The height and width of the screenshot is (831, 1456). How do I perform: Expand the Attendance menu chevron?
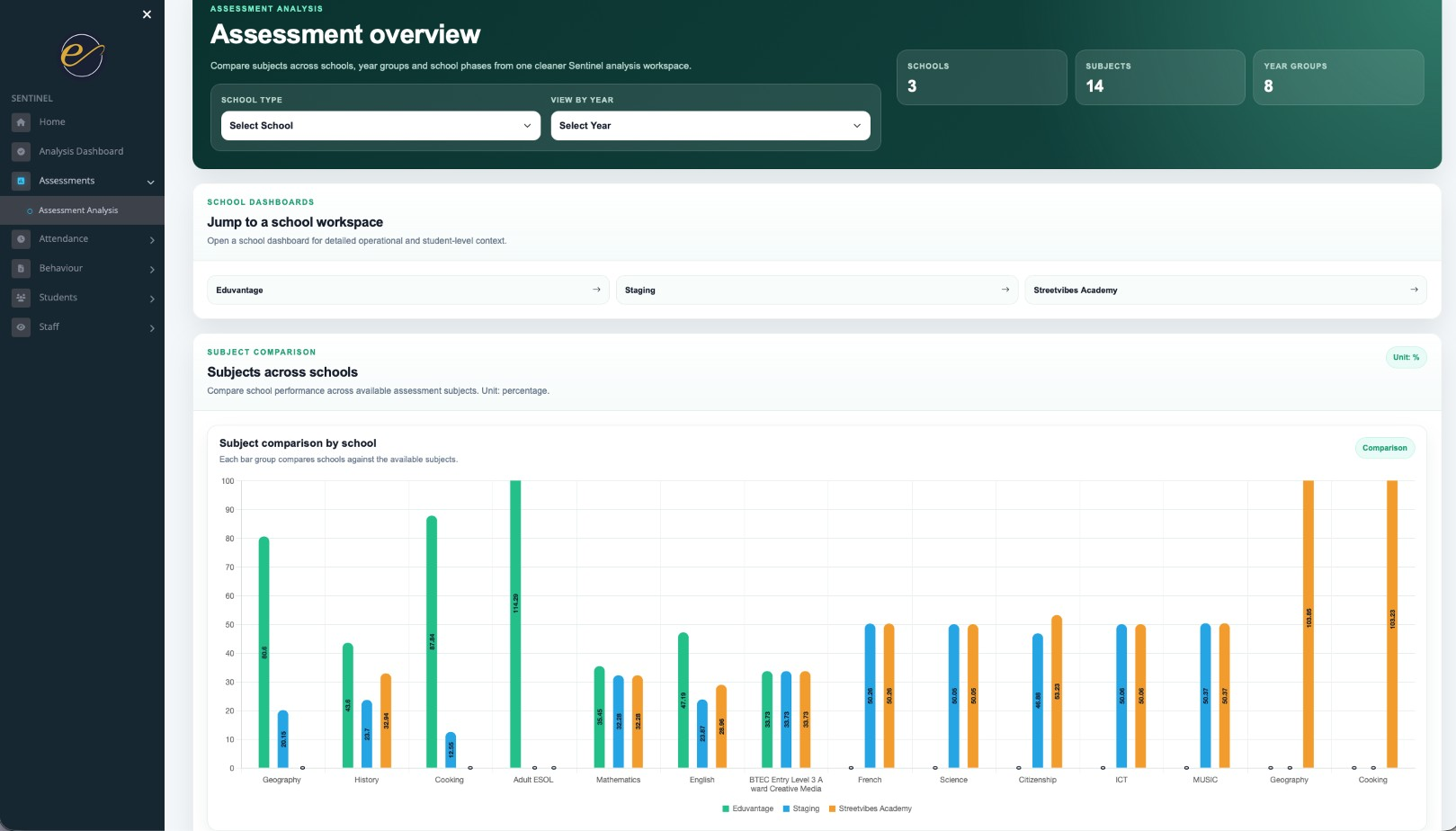point(152,240)
